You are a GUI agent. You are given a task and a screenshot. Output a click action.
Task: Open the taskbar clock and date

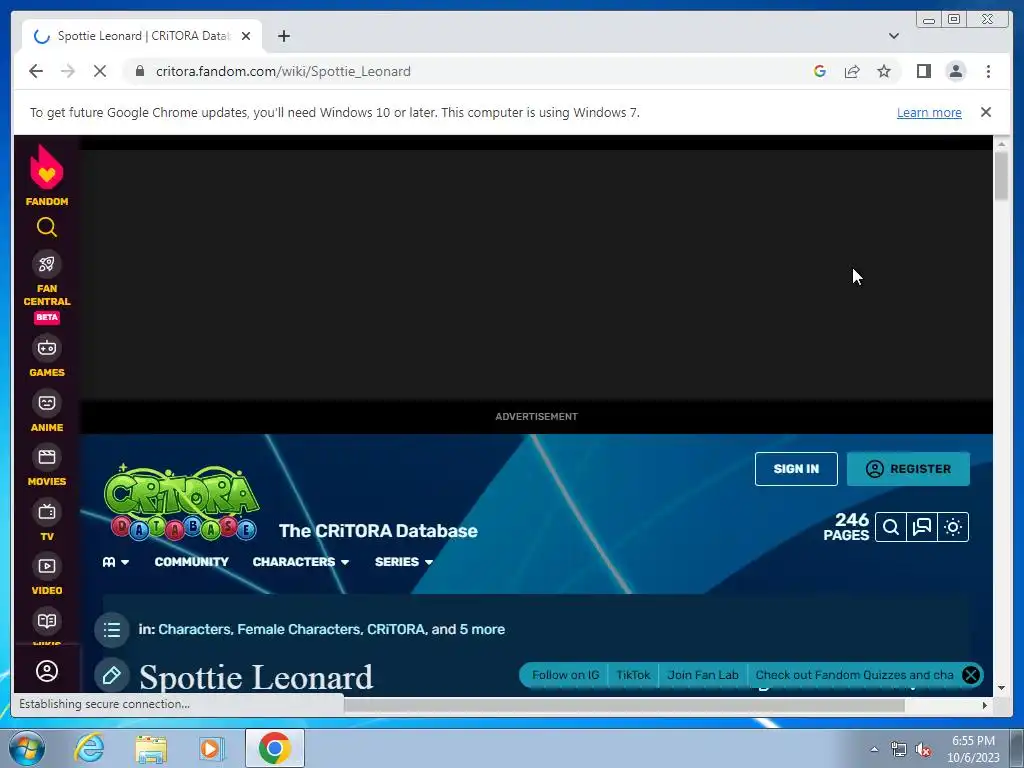click(x=973, y=749)
